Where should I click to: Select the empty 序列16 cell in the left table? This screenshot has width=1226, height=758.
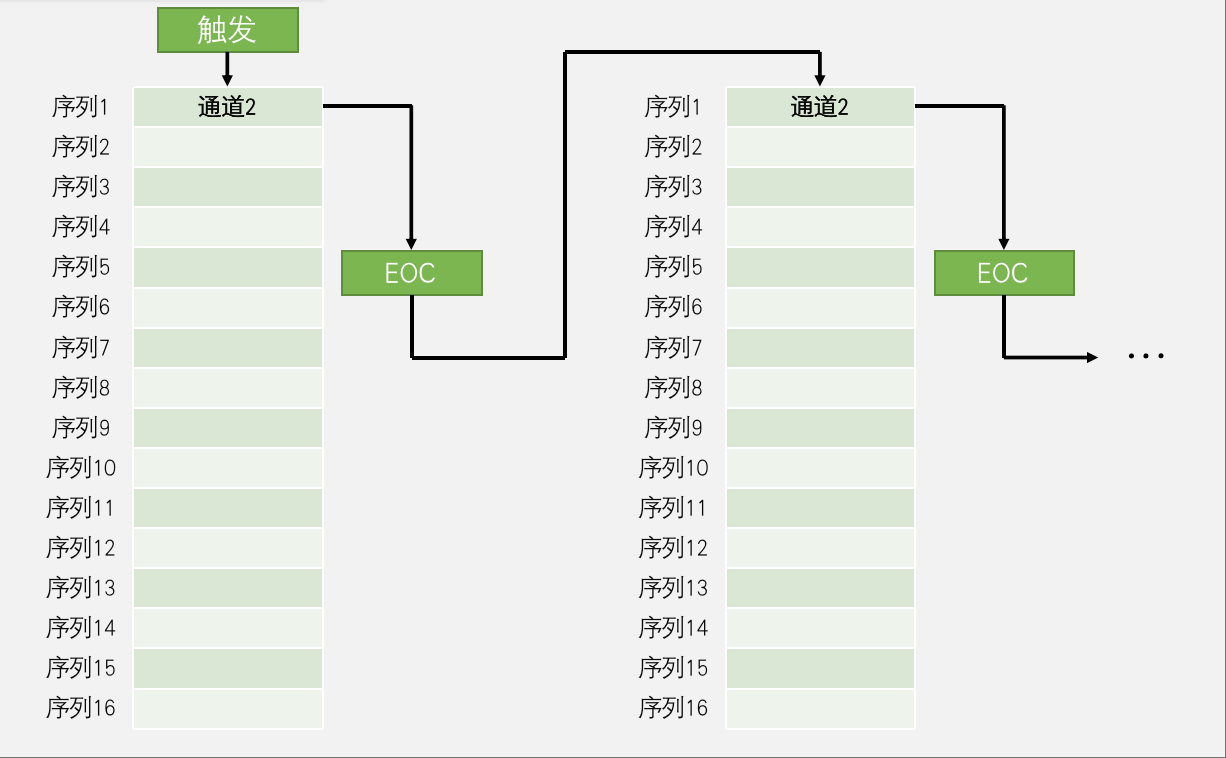coord(227,708)
